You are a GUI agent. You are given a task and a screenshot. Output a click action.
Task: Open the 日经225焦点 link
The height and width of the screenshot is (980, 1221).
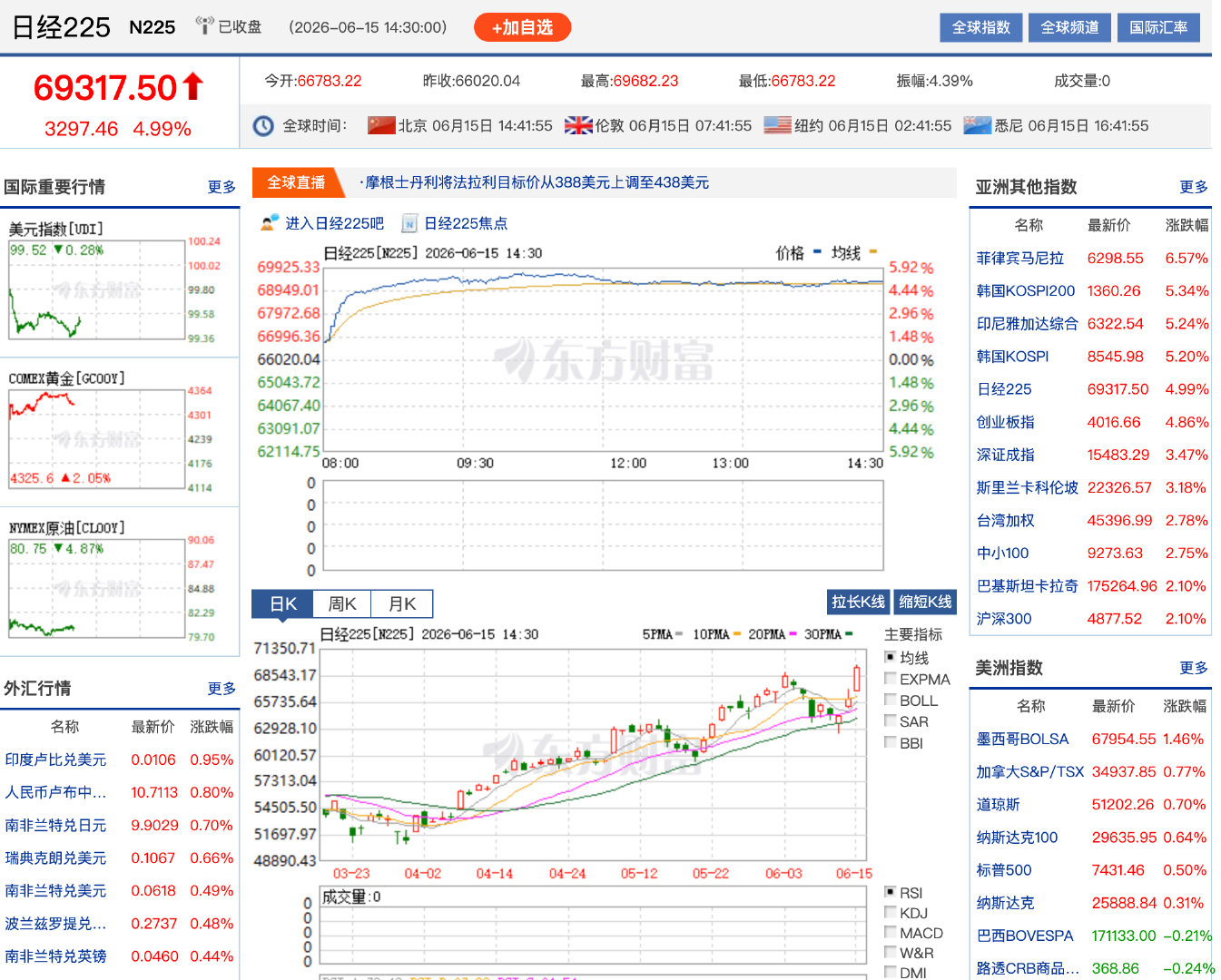466,223
